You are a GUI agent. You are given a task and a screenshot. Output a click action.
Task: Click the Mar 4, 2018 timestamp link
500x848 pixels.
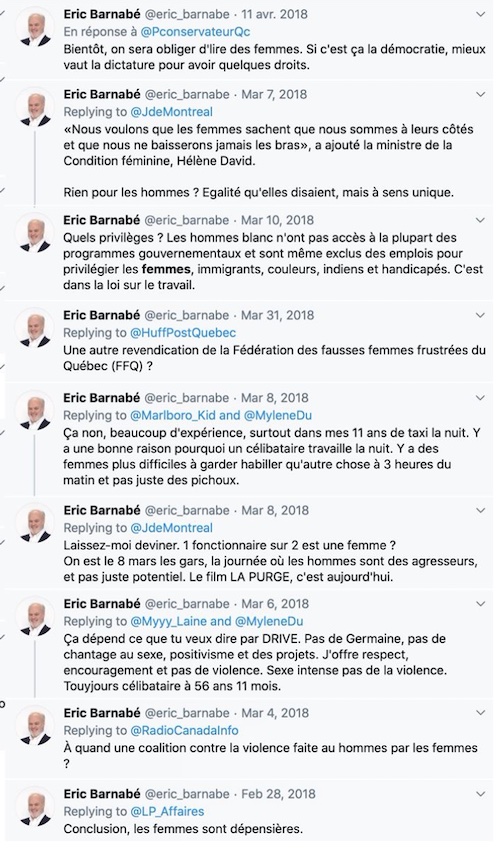(x=275, y=713)
